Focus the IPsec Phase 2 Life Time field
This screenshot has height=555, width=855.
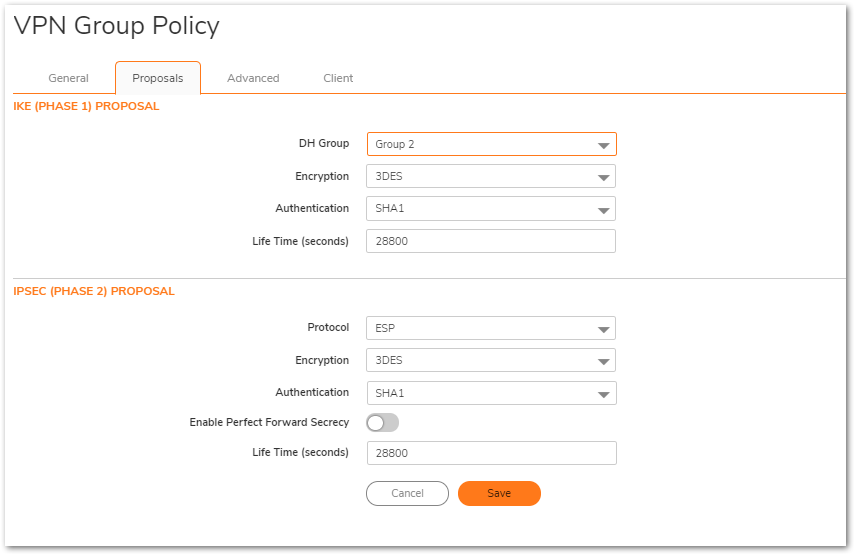point(491,453)
